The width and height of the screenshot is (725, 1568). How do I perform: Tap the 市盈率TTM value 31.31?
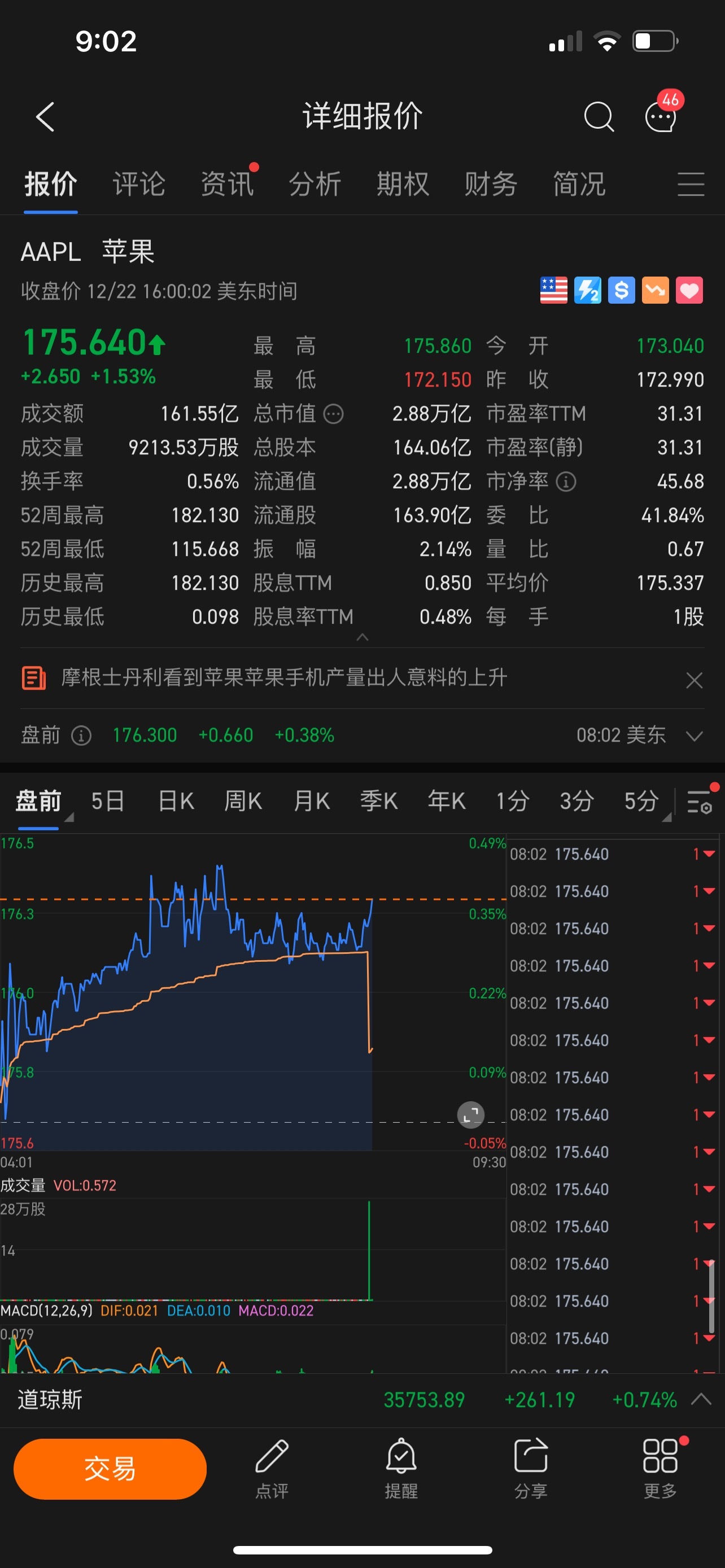point(680,414)
